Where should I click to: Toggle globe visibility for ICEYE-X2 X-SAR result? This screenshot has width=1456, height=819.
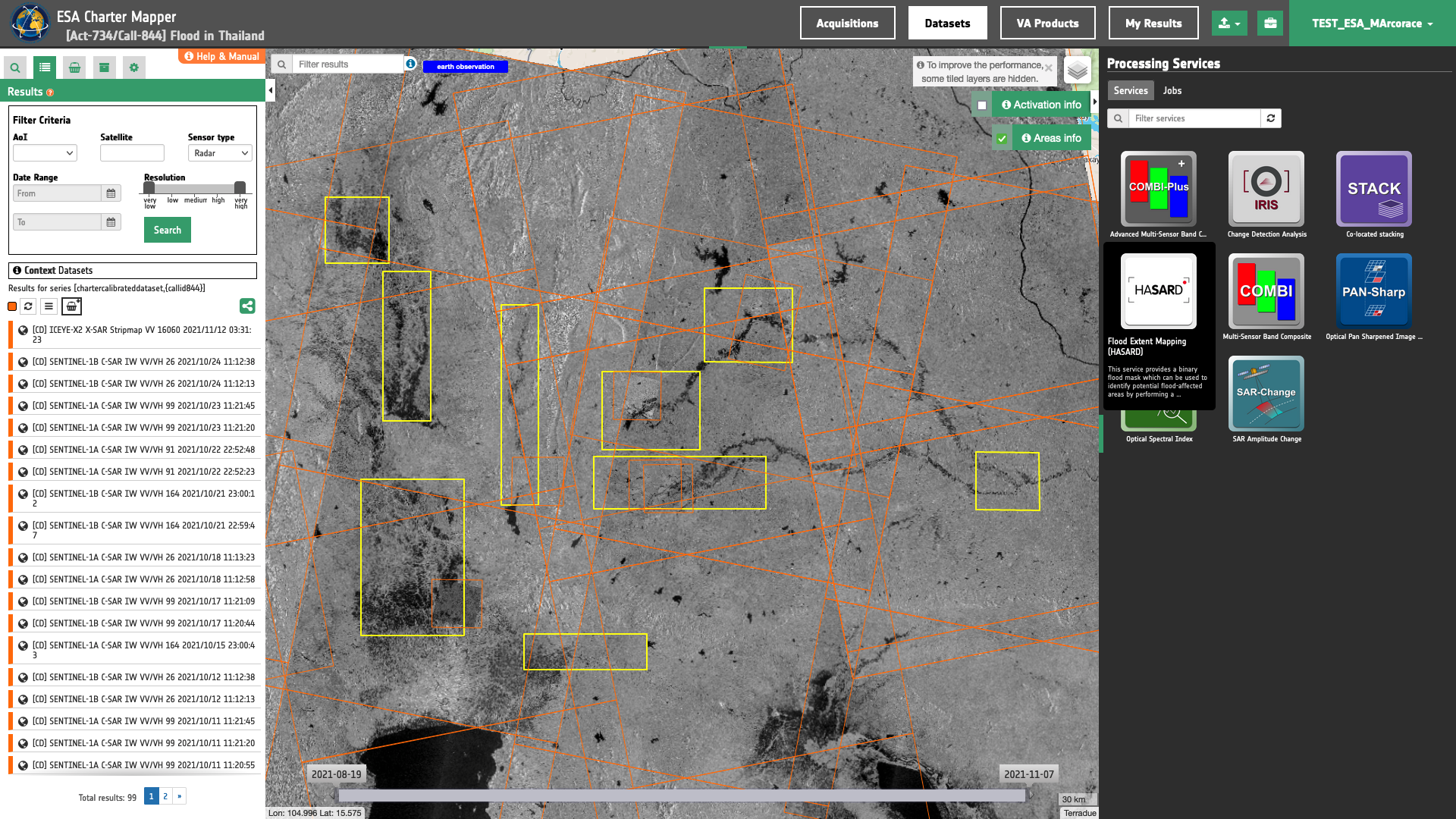pyautogui.click(x=24, y=331)
